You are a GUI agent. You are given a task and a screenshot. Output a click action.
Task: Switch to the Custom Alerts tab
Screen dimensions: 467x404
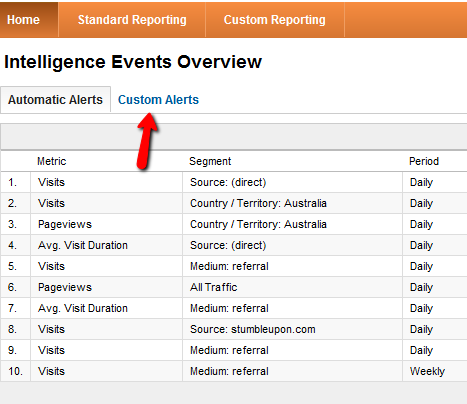click(x=158, y=100)
